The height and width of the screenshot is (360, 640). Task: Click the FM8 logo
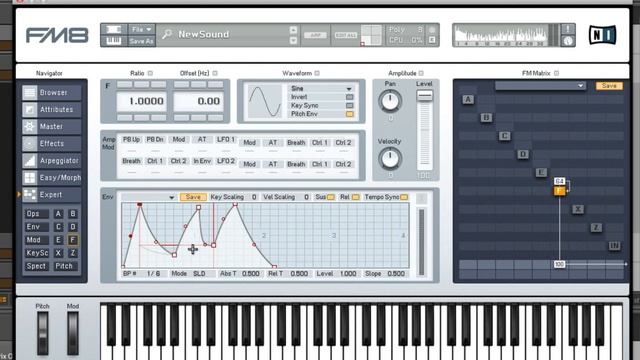[x=57, y=36]
